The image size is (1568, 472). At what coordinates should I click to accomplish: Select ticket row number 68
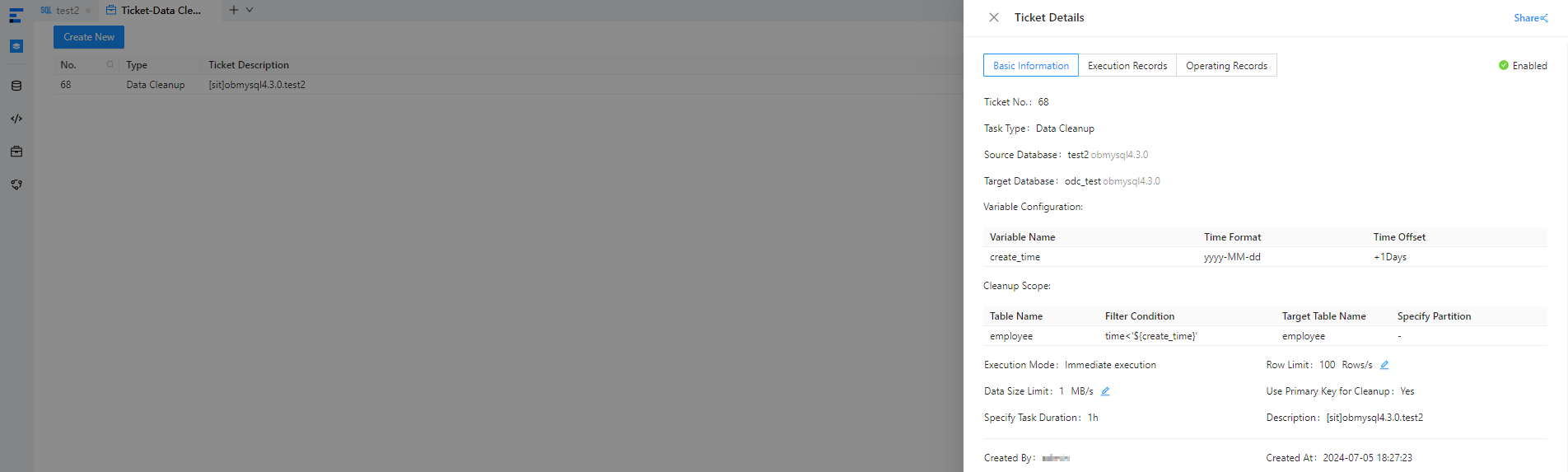pyautogui.click(x=66, y=85)
